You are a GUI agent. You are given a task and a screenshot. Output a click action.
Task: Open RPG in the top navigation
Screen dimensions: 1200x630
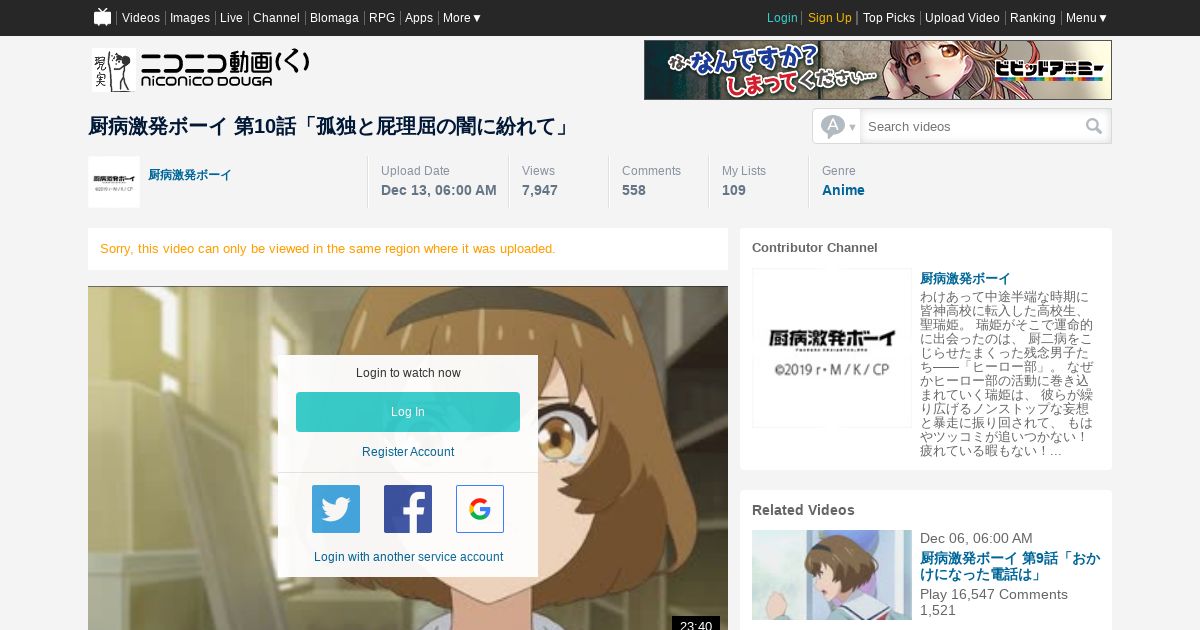pos(382,18)
